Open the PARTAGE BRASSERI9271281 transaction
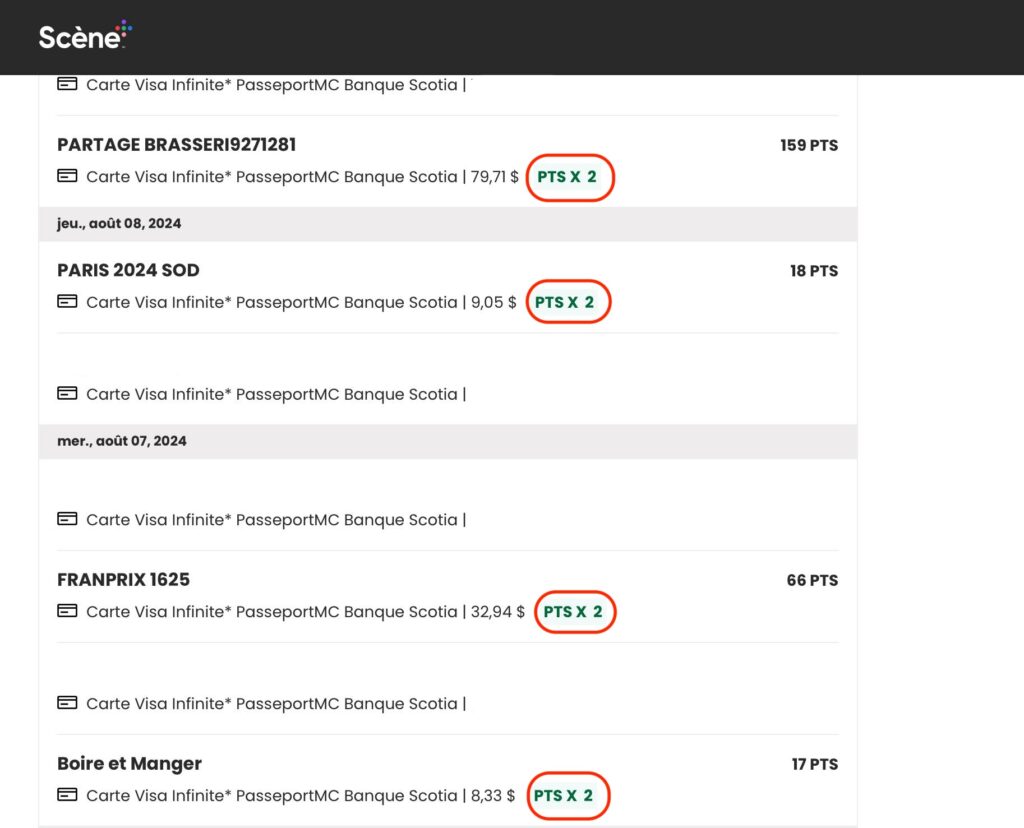 [x=176, y=145]
